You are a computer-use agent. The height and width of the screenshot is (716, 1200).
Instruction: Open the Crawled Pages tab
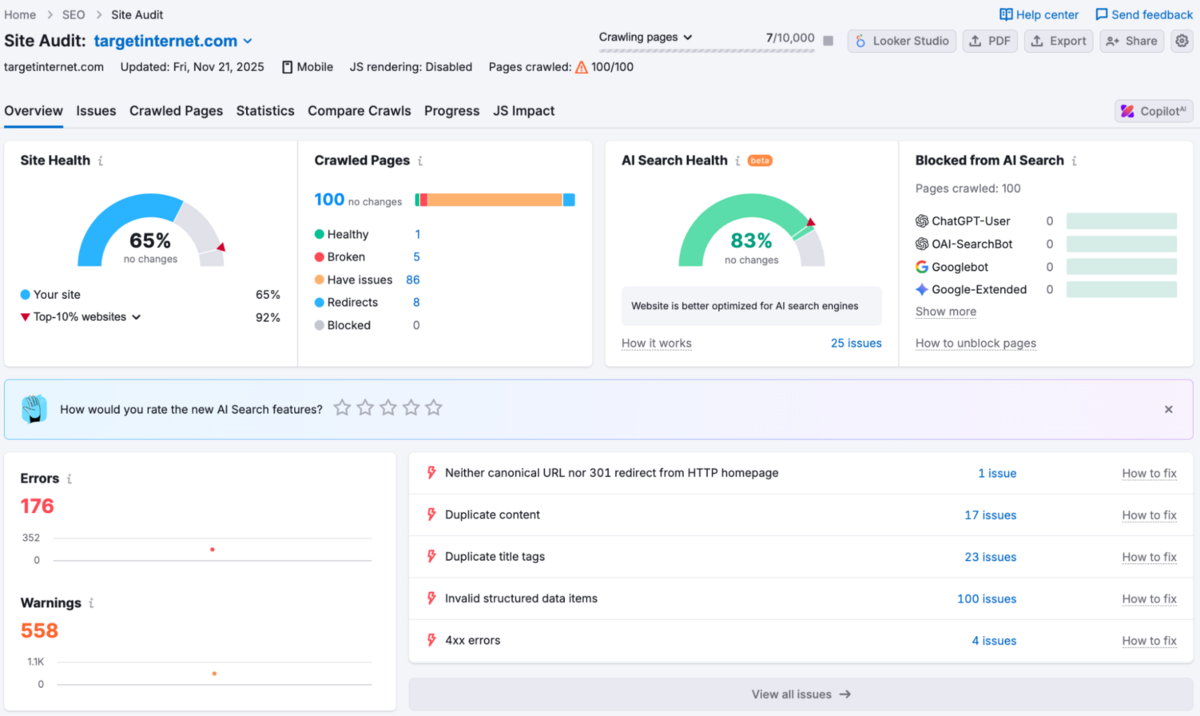pos(176,111)
